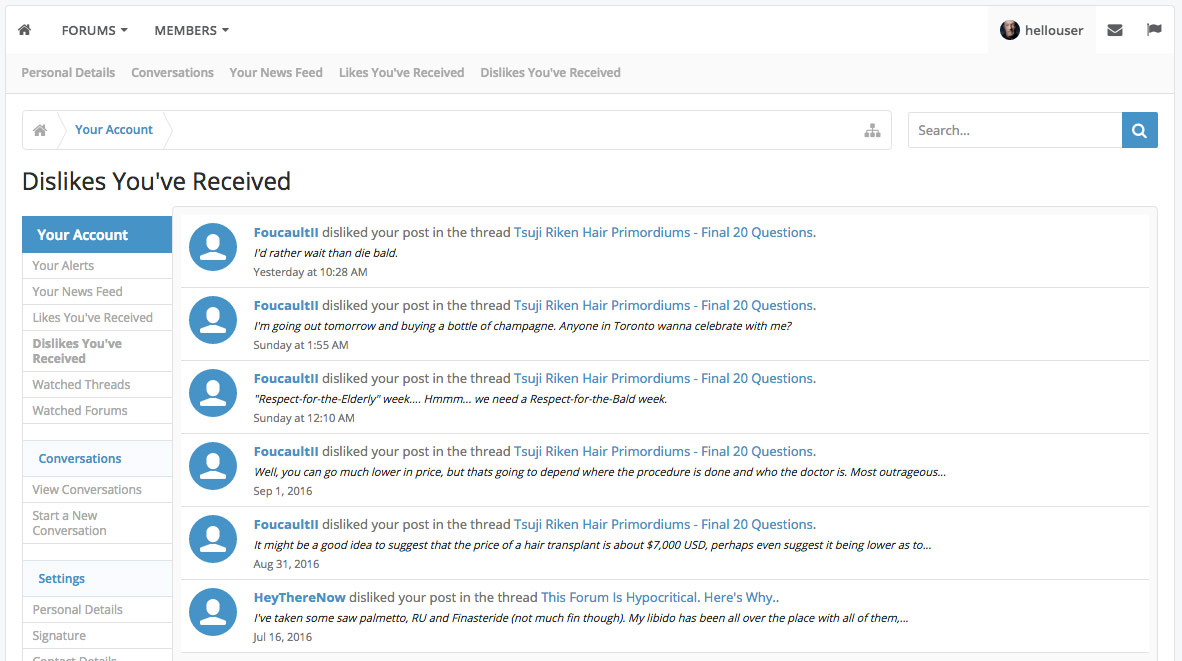The image size is (1182, 661).
Task: Open the sitemap icon in breadcrumb bar
Action: click(x=872, y=130)
